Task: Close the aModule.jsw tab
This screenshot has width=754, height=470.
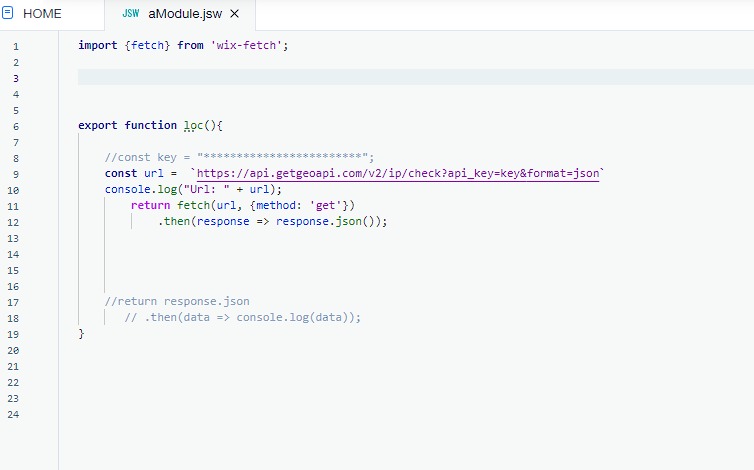Action: coord(235,14)
